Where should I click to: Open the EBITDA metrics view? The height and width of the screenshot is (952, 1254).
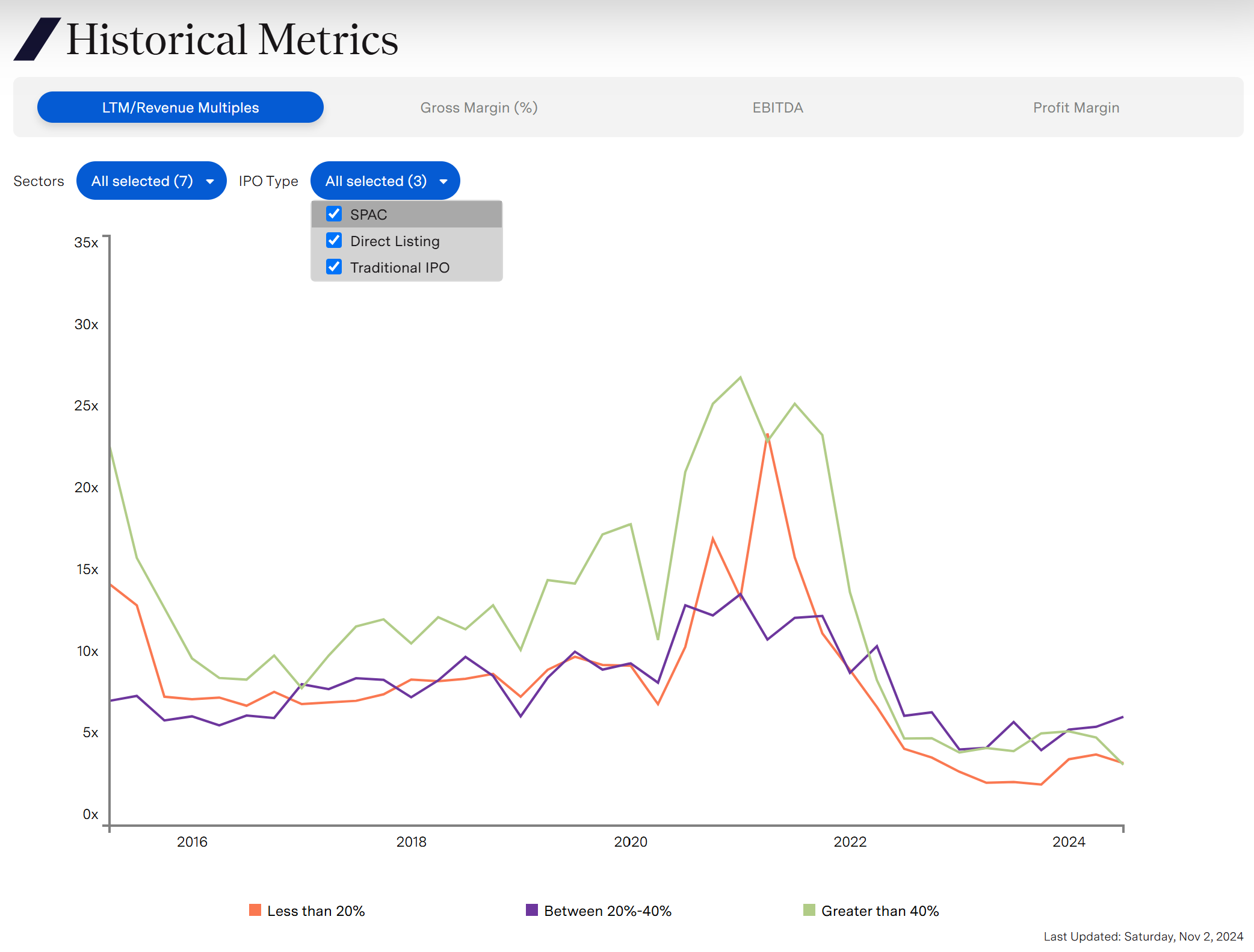[778, 107]
